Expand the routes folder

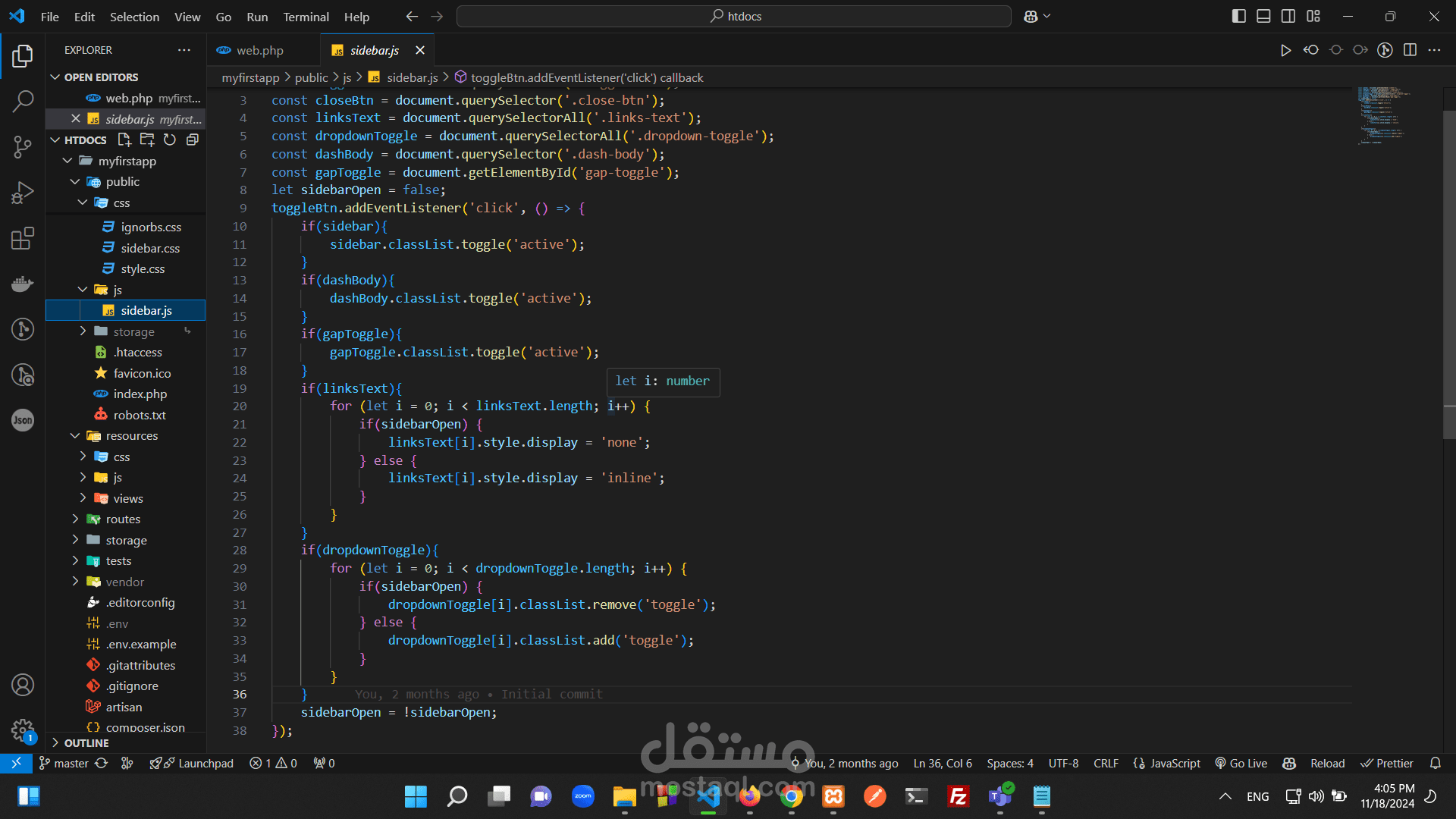coord(123,519)
